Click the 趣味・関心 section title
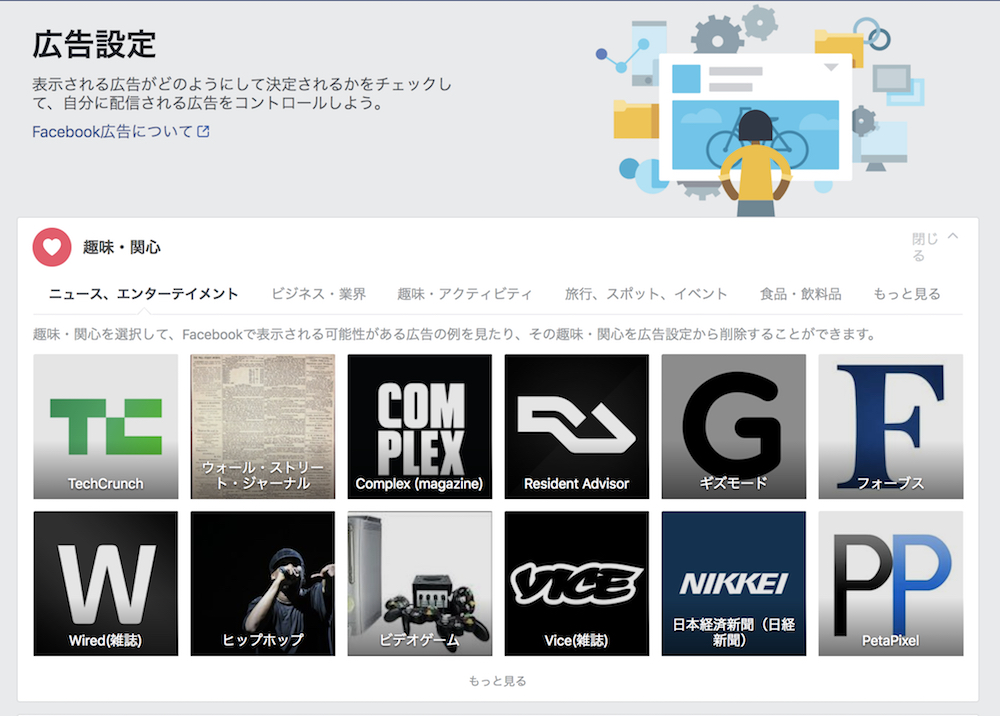This screenshot has height=716, width=1000. 122,247
